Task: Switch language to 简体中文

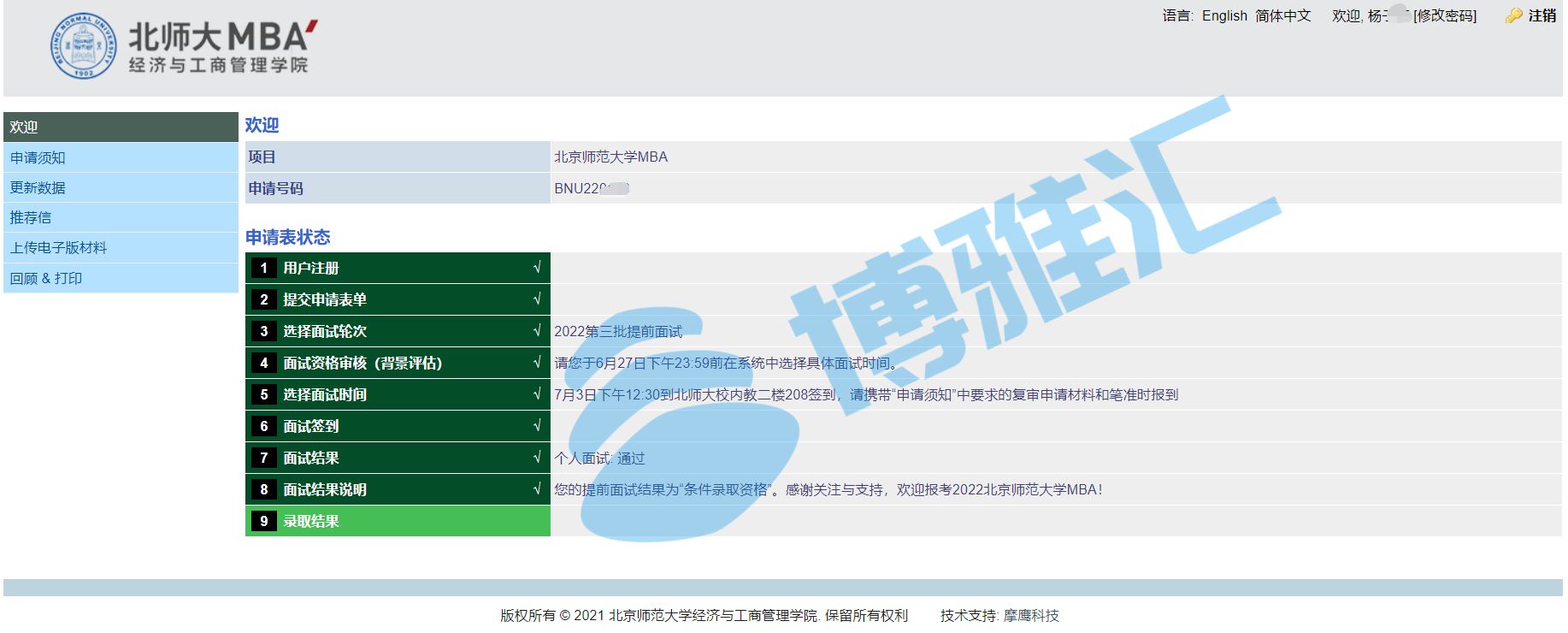Action: (1282, 15)
